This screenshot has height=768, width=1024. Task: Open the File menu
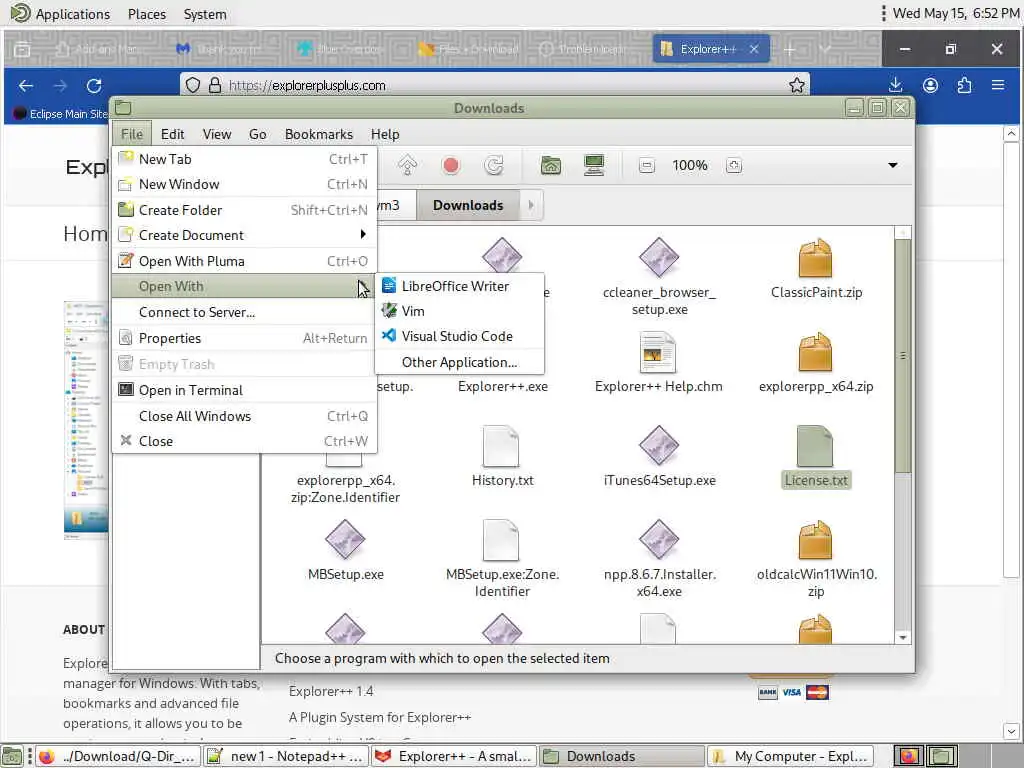[131, 134]
